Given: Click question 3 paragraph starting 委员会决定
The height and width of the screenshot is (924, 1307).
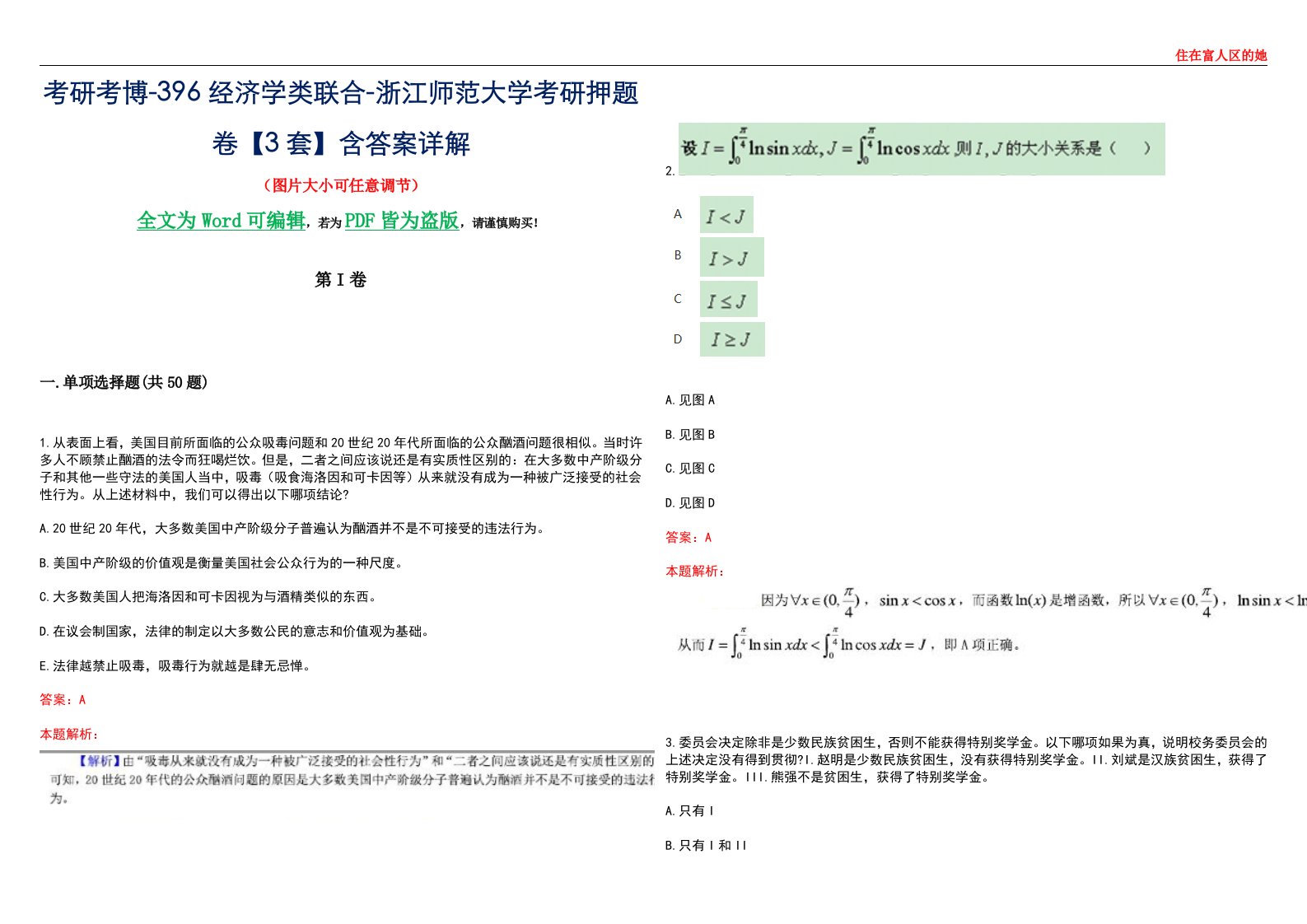Looking at the screenshot, I should (x=966, y=760).
